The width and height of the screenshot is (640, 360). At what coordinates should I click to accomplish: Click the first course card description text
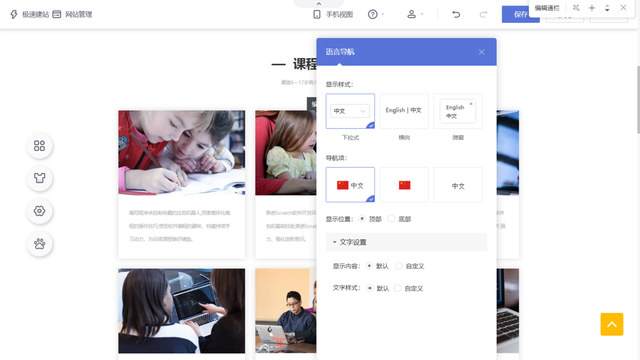click(180, 226)
